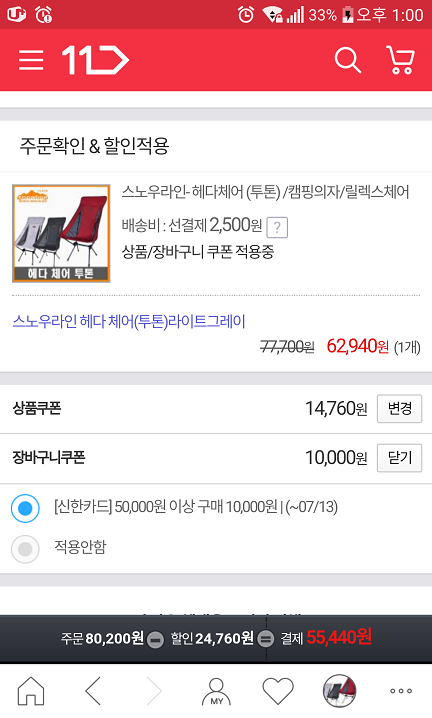Viewport: 432px width, 718px height.
Task: Open MY profile page
Action: pos(216,691)
